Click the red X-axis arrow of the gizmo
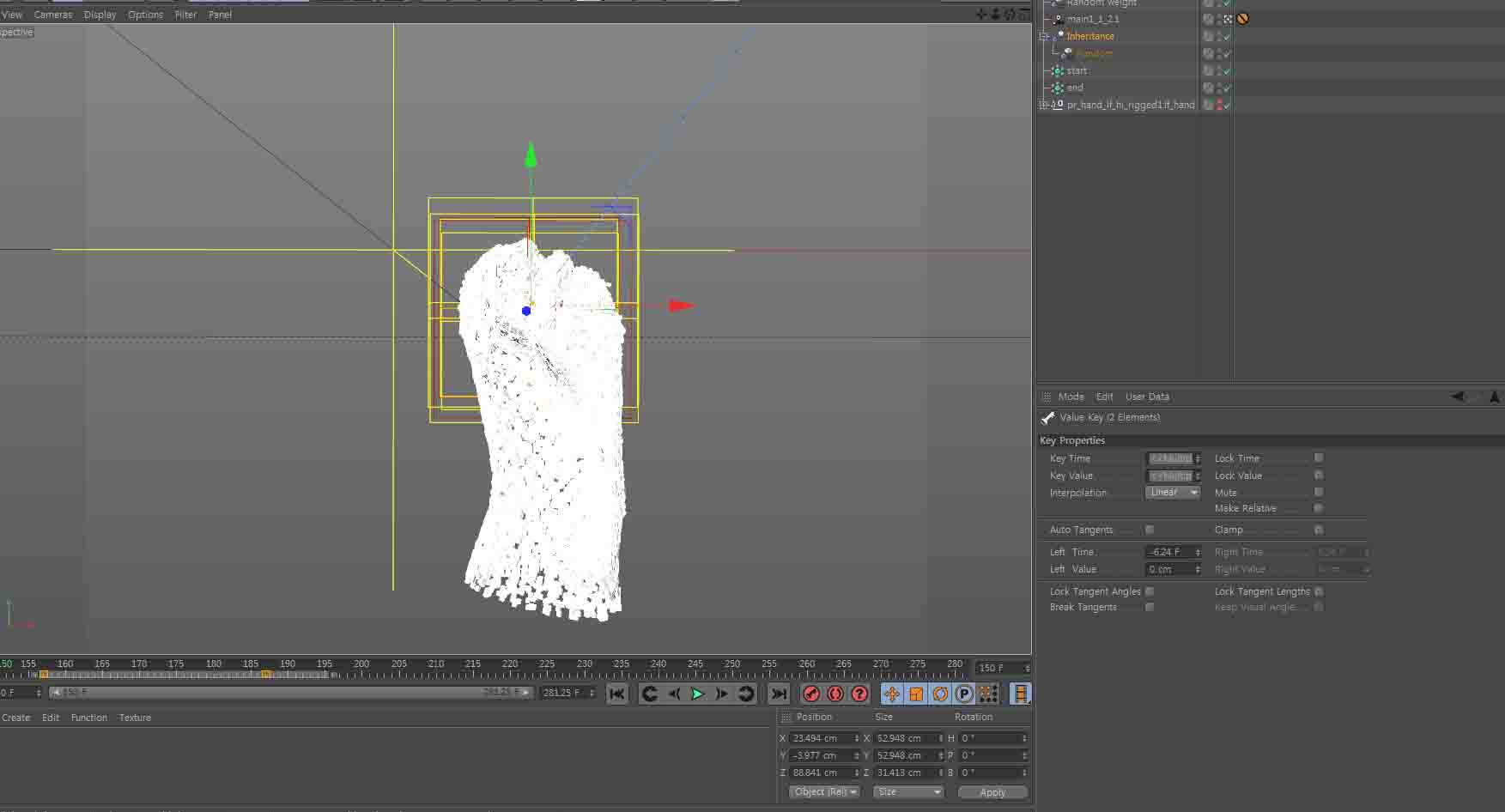The image size is (1505, 812). [682, 306]
